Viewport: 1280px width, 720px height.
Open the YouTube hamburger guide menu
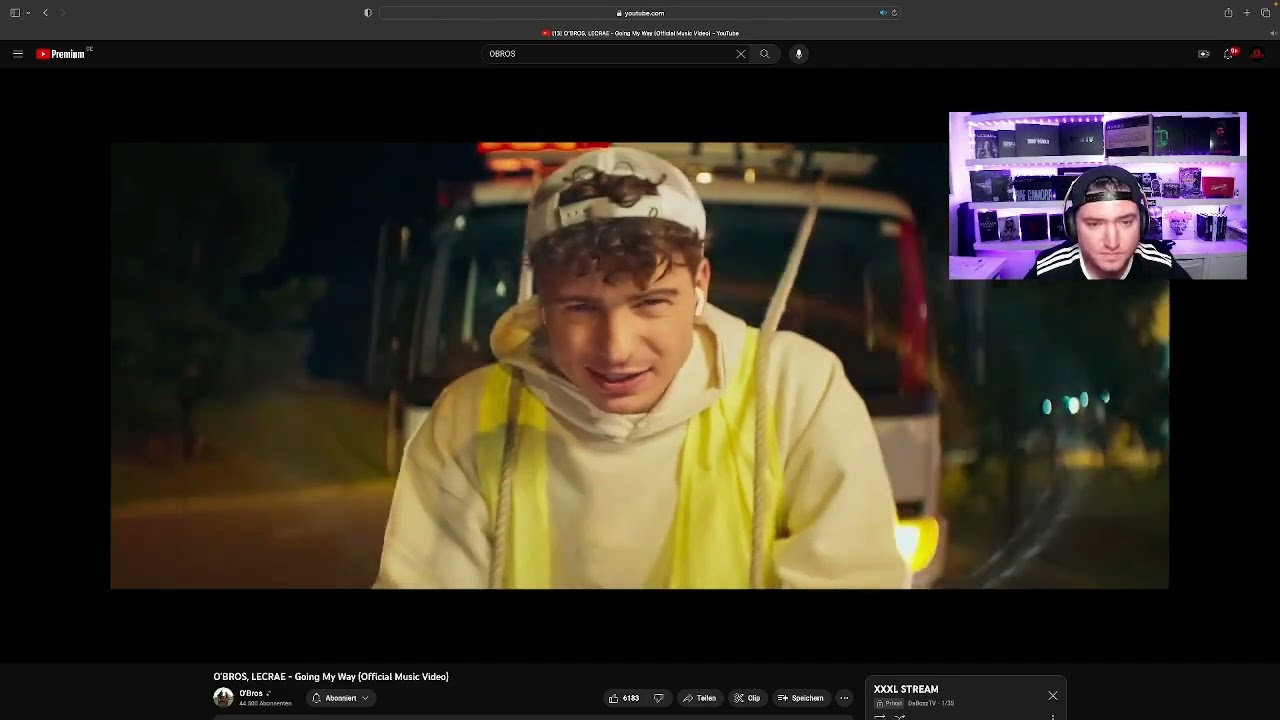point(18,54)
